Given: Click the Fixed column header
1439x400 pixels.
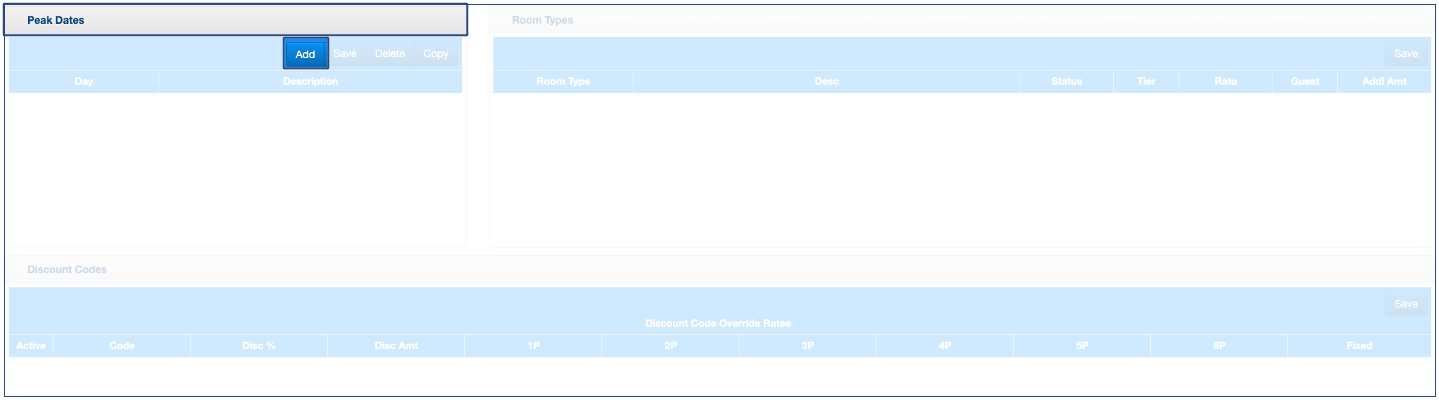Looking at the screenshot, I should [x=1359, y=346].
